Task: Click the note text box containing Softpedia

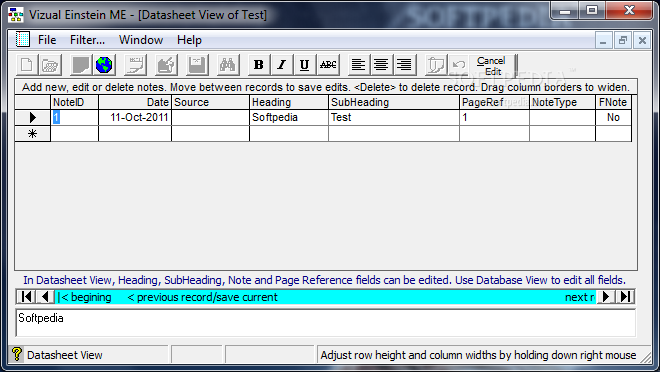Action: click(326, 323)
